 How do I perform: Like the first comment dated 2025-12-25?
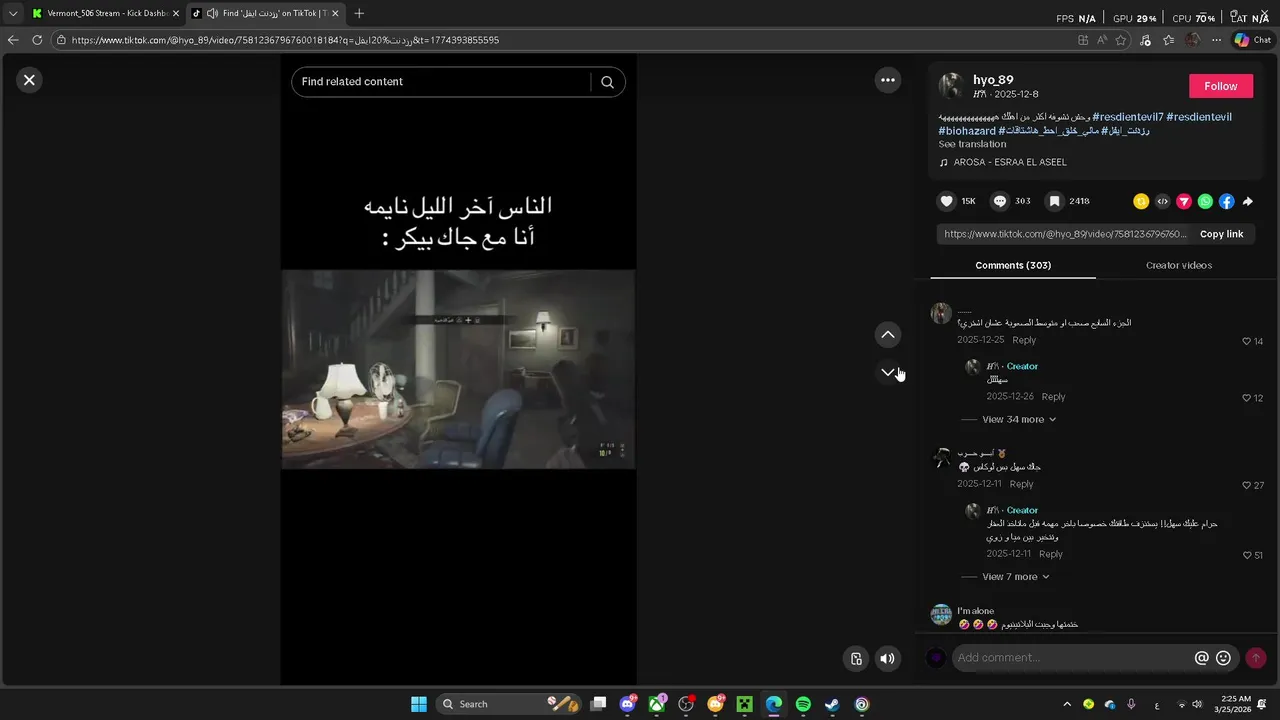pyautogui.click(x=1247, y=341)
